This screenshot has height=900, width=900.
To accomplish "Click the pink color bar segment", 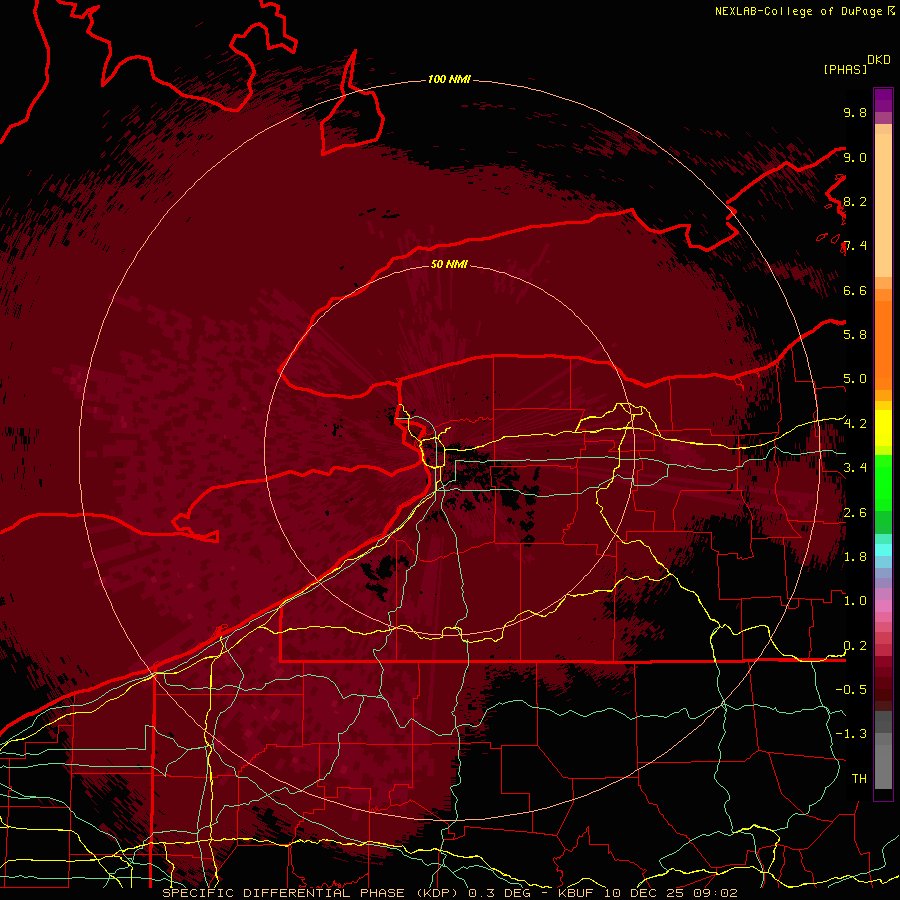I will [x=883, y=606].
